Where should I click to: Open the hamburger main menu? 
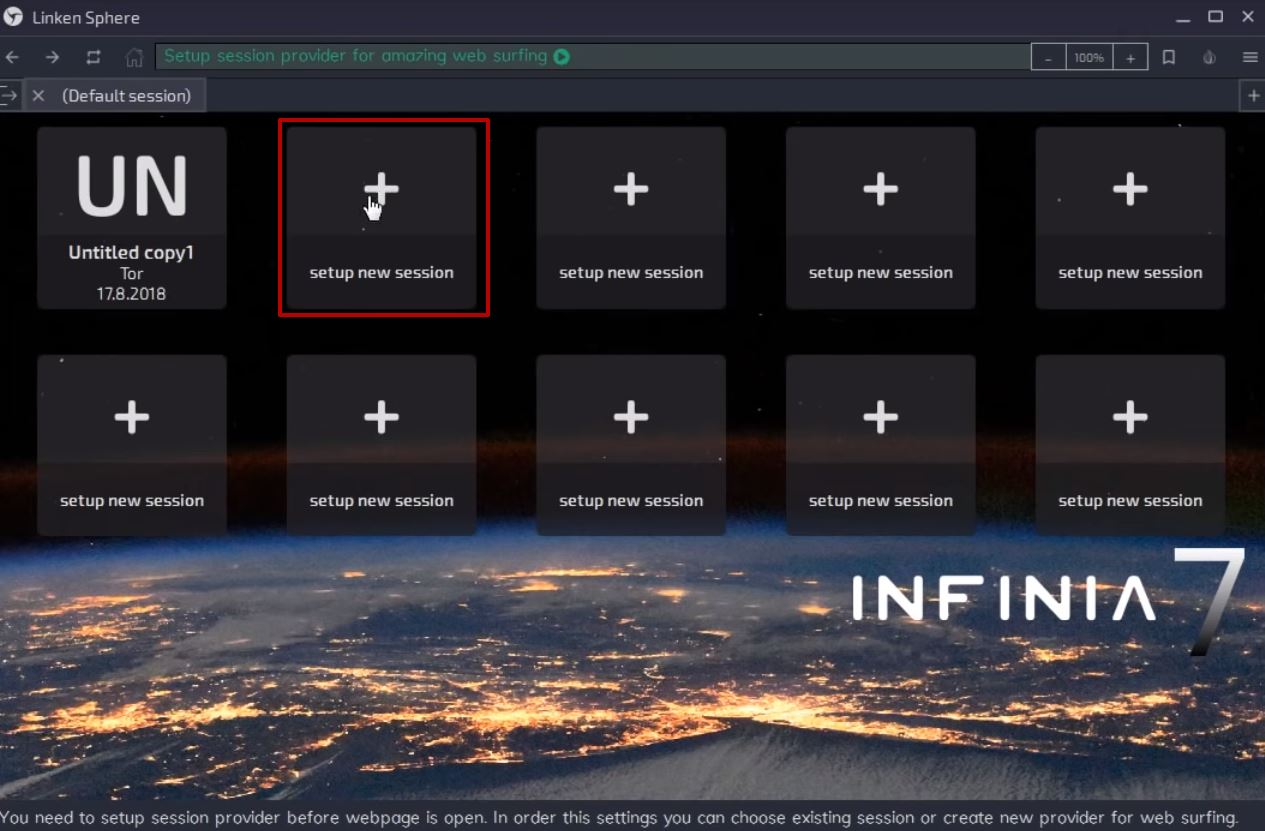[x=1250, y=57]
